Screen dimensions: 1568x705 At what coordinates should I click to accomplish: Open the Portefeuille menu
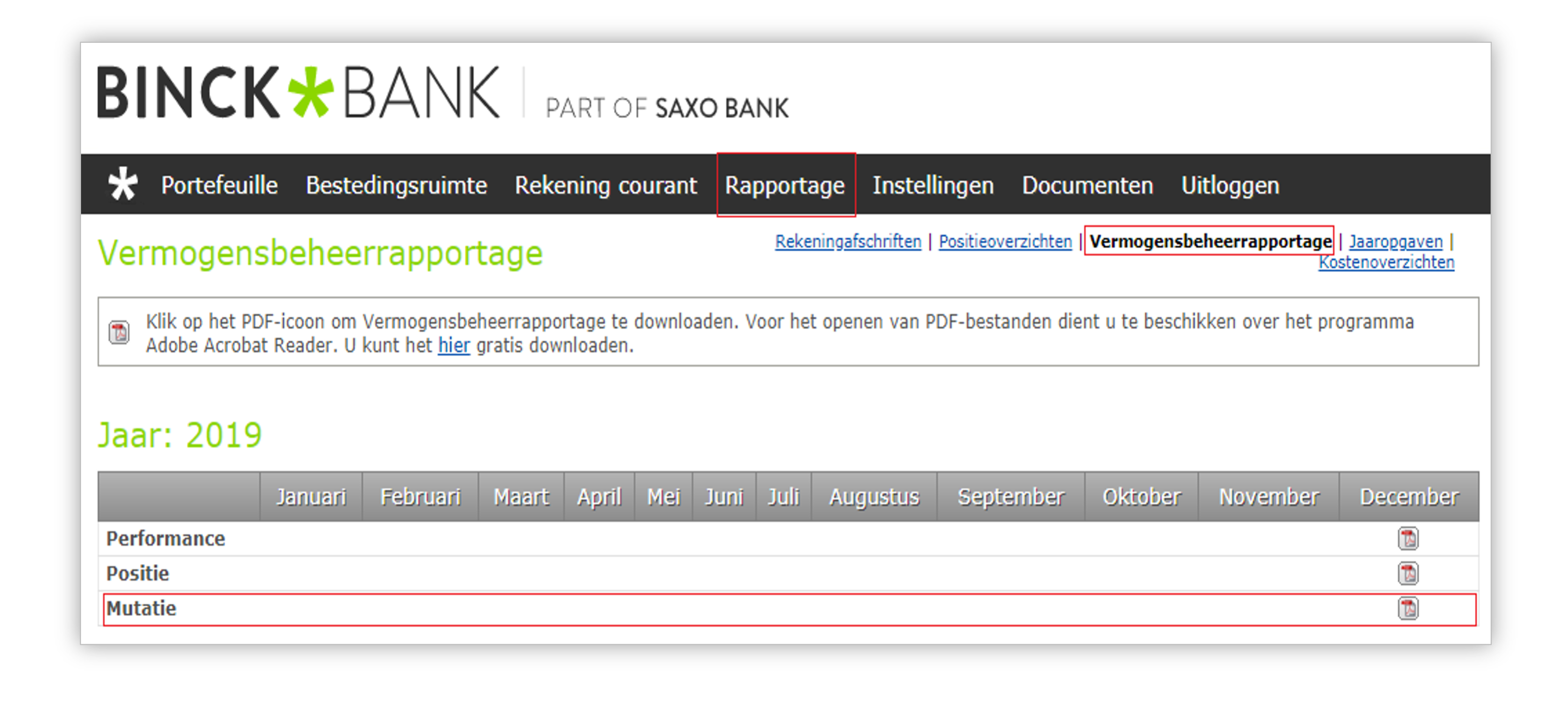[219, 185]
